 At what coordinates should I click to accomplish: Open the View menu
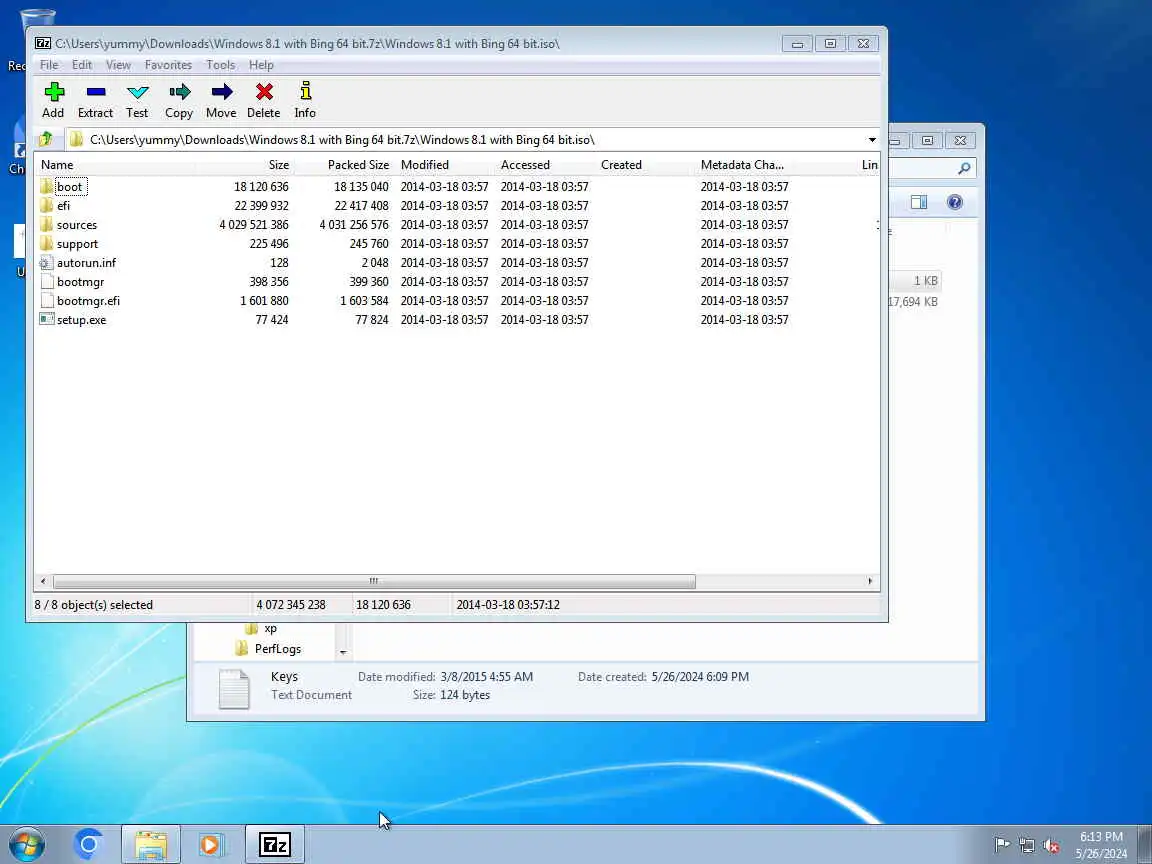(118, 65)
